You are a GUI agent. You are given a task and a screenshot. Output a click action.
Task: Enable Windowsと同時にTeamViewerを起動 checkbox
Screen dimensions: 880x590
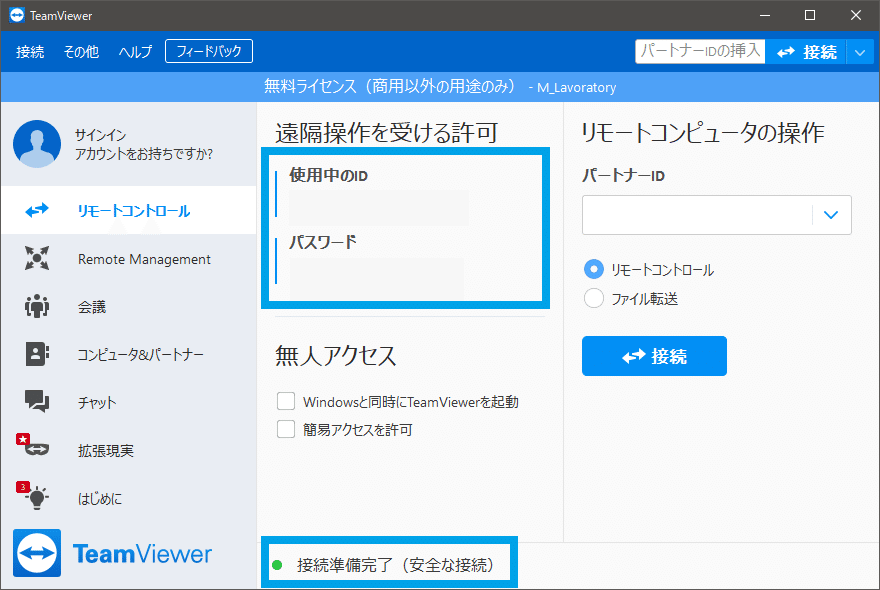pyautogui.click(x=286, y=401)
